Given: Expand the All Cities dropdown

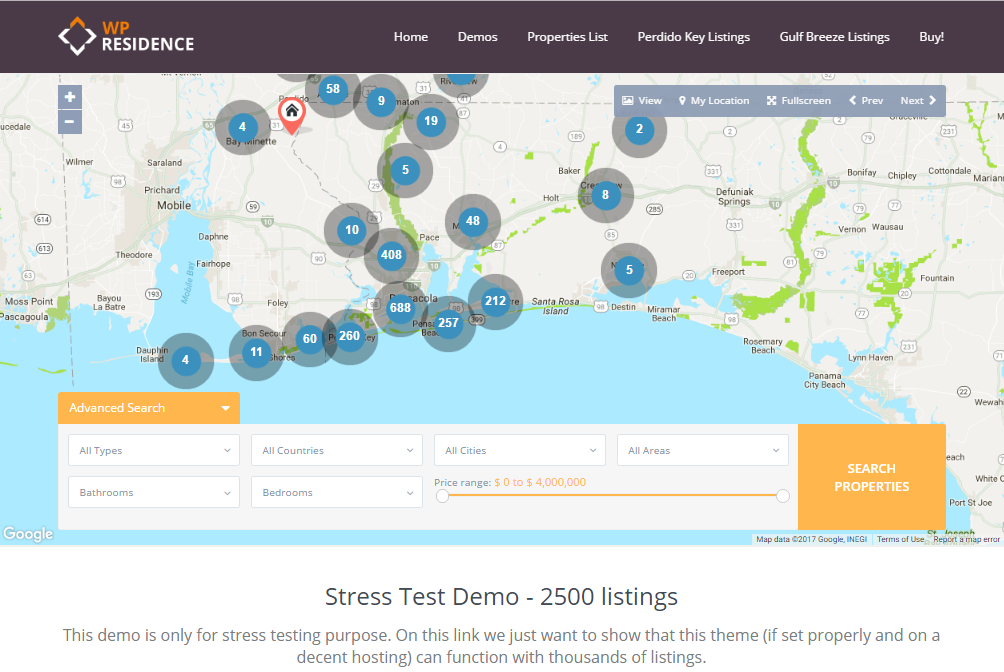Looking at the screenshot, I should point(519,451).
